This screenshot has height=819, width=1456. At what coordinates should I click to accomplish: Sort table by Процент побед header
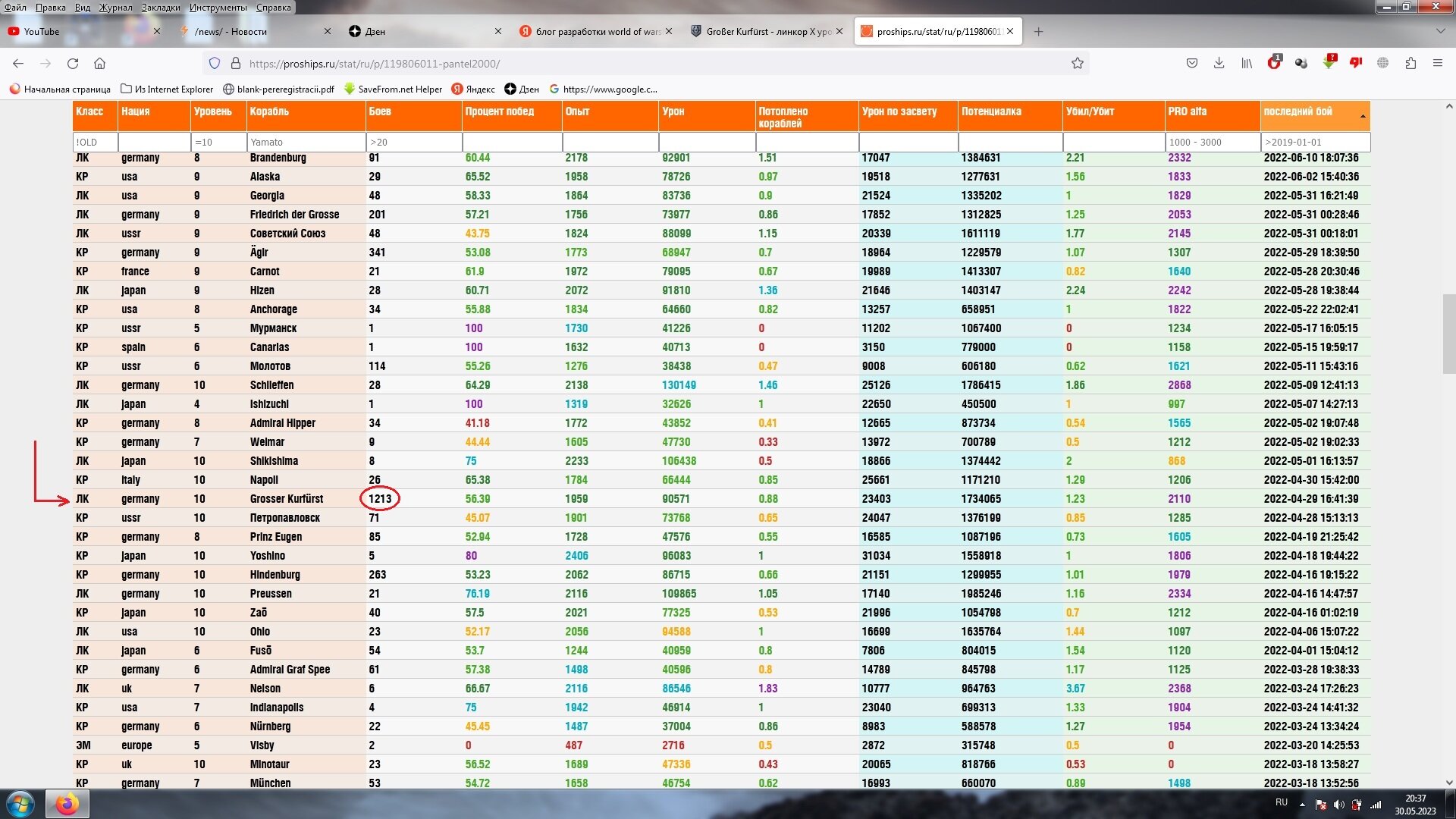coord(499,111)
